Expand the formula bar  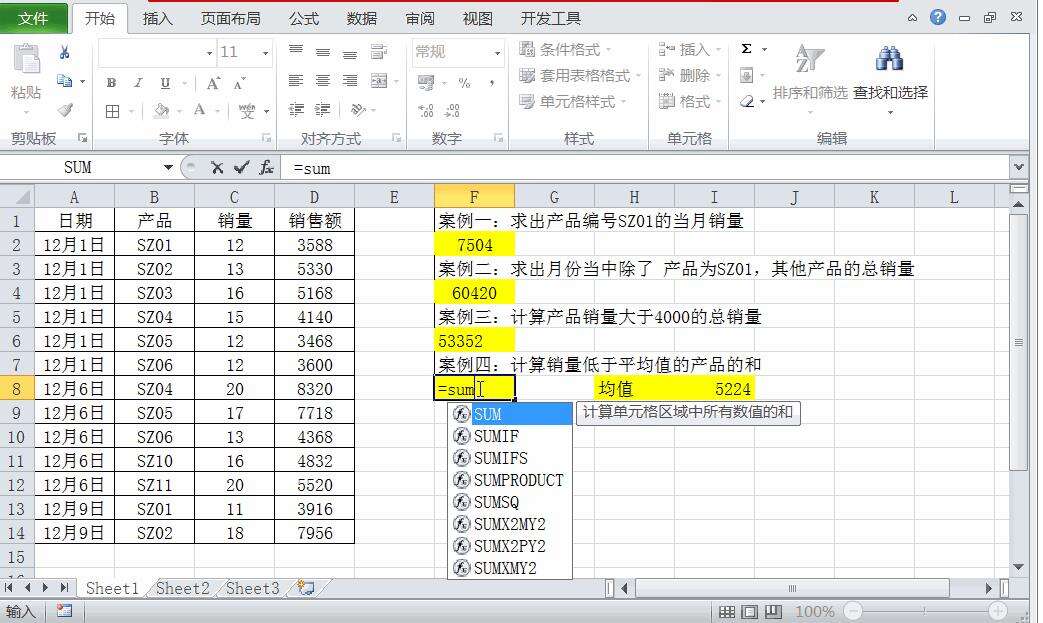(x=1018, y=168)
